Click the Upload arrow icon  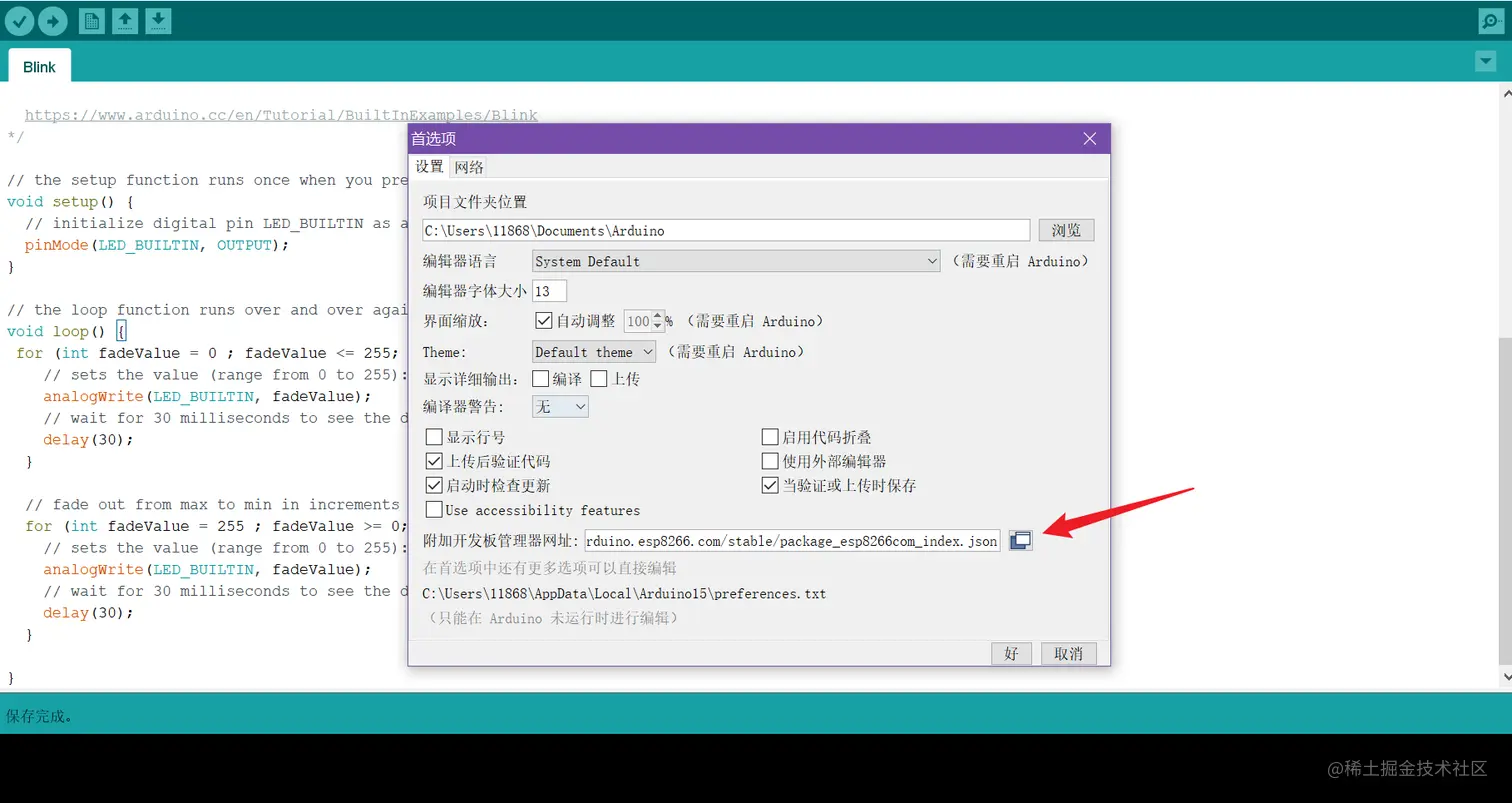tap(53, 20)
